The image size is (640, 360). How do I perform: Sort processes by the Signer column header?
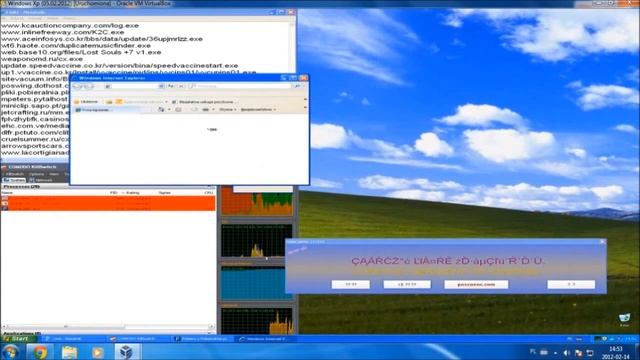(164, 192)
